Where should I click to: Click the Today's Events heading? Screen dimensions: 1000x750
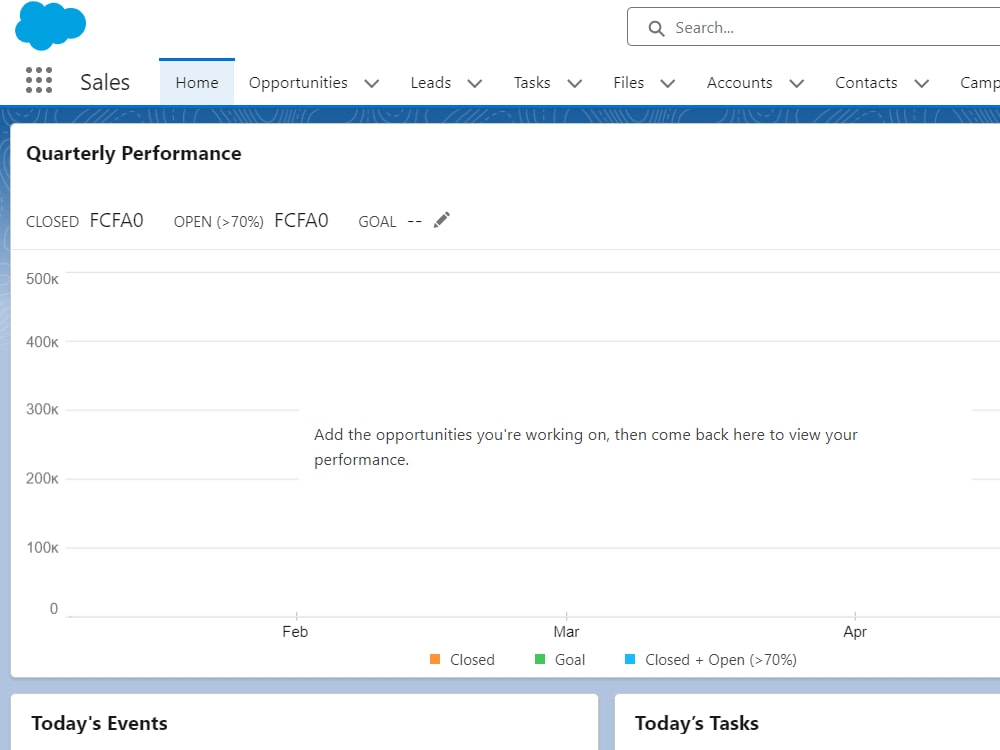[99, 723]
